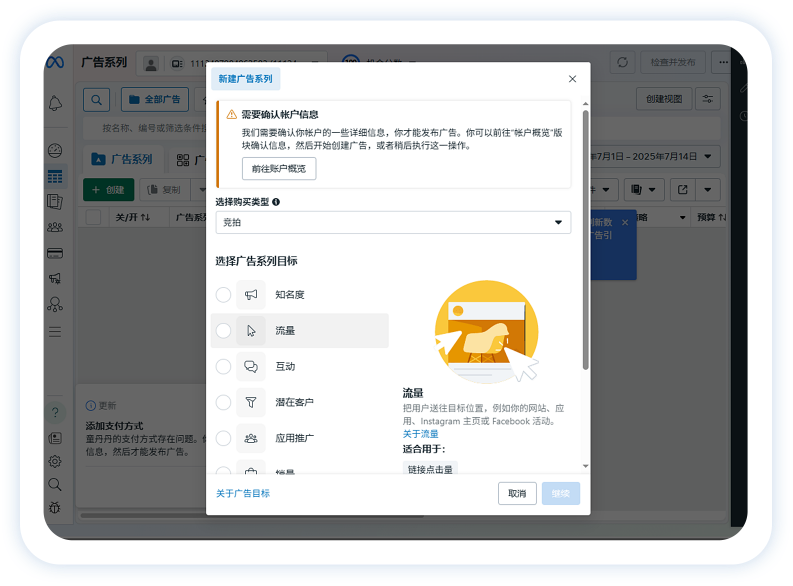793x586 pixels.
Task: Select the 互动 objective radio button
Action: point(223,367)
